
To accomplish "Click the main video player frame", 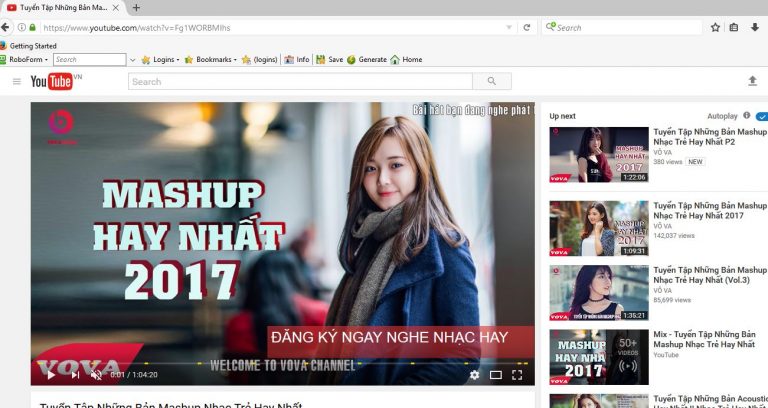I will tap(283, 243).
